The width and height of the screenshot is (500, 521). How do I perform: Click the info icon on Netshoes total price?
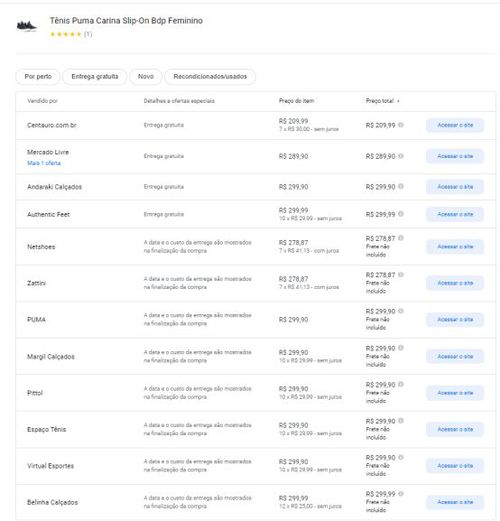[401, 238]
